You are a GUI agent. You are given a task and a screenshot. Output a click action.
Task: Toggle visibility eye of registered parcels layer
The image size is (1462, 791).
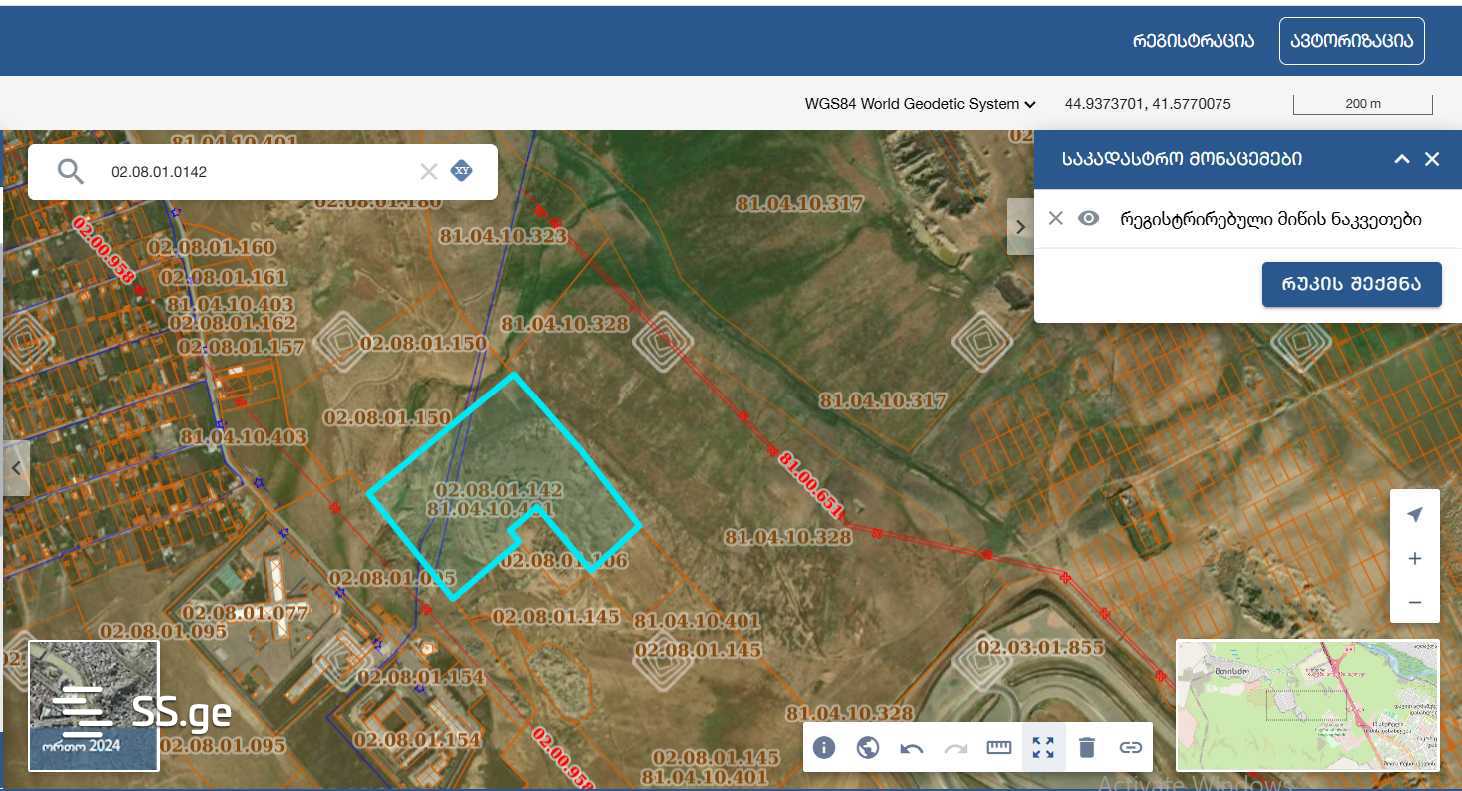coord(1088,219)
